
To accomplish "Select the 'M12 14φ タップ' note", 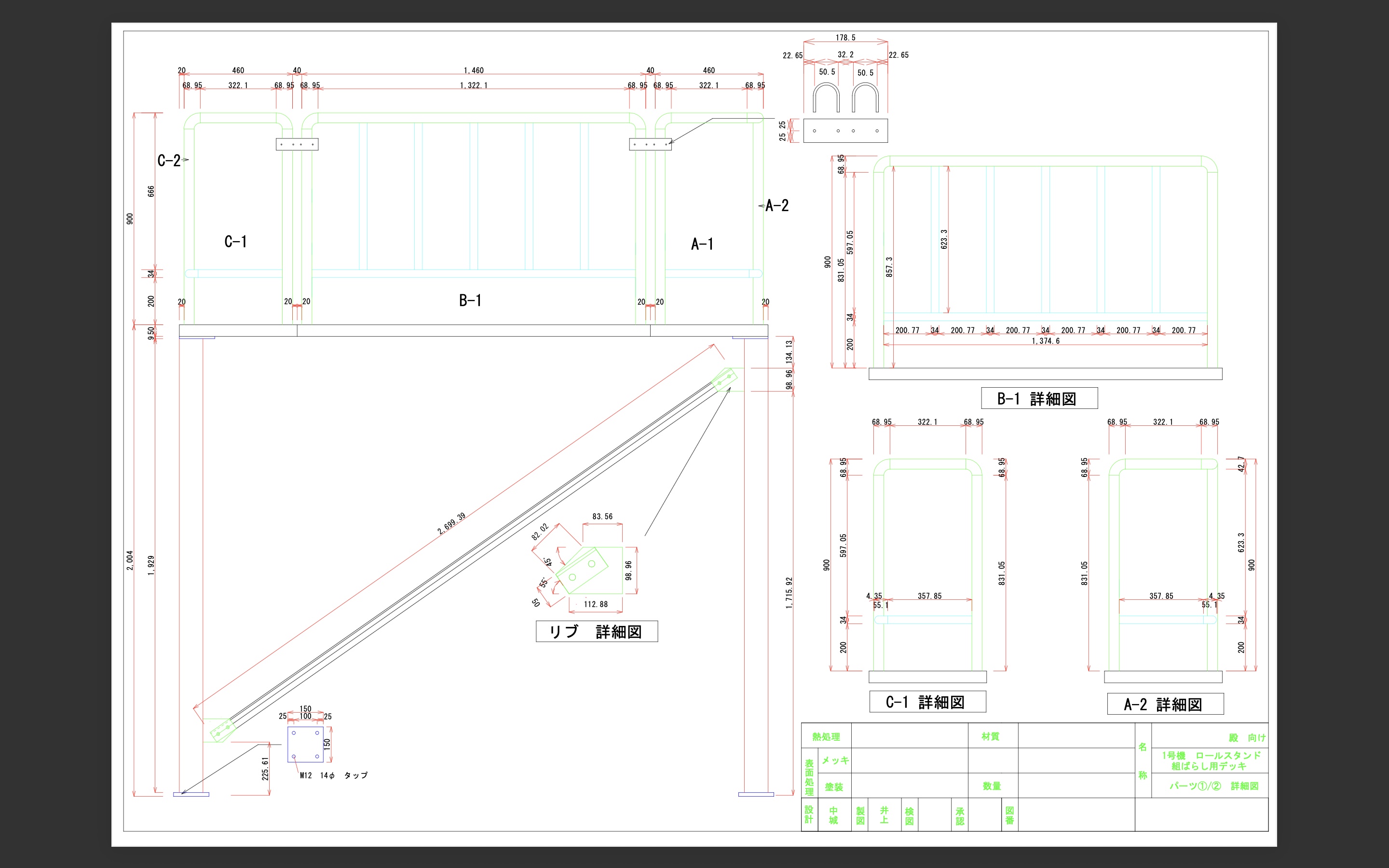I will tap(333, 775).
